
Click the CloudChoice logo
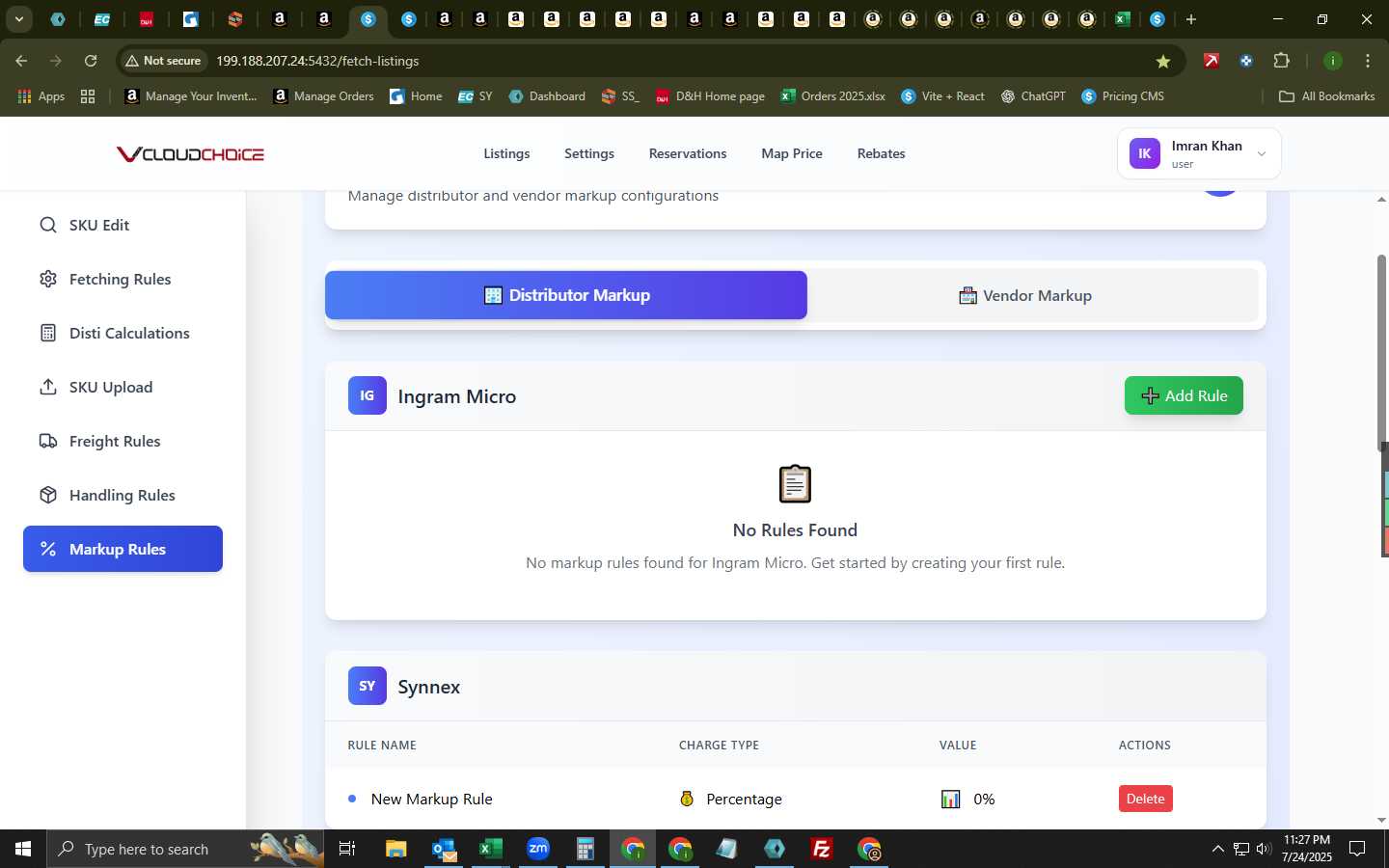click(x=190, y=154)
